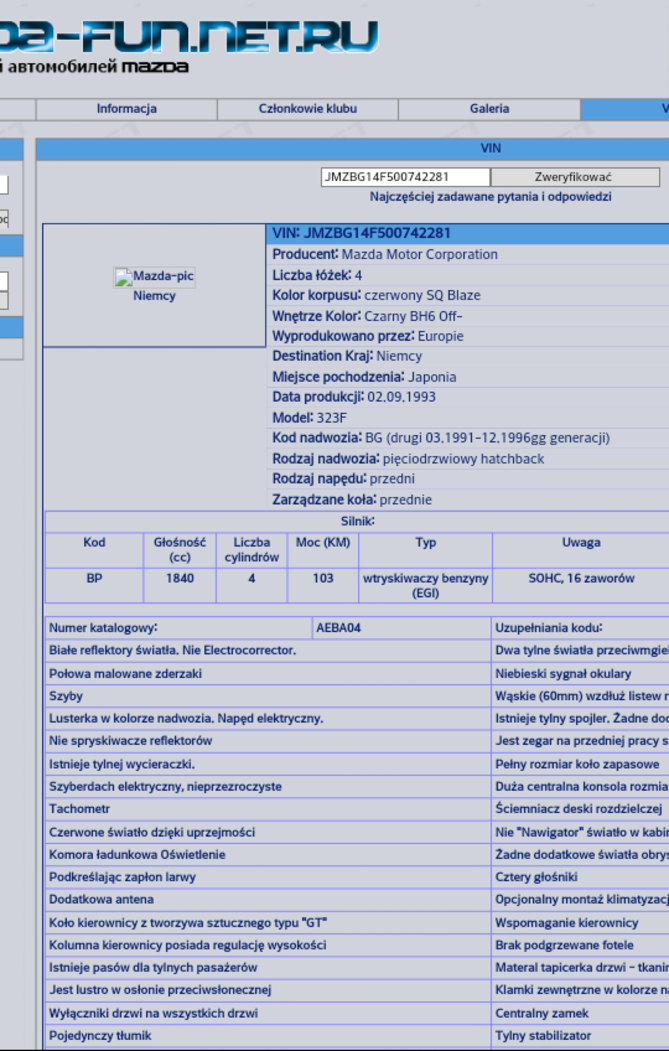This screenshot has height=1051, width=669.
Task: Click the 'Szyby' row
Action: point(268,696)
